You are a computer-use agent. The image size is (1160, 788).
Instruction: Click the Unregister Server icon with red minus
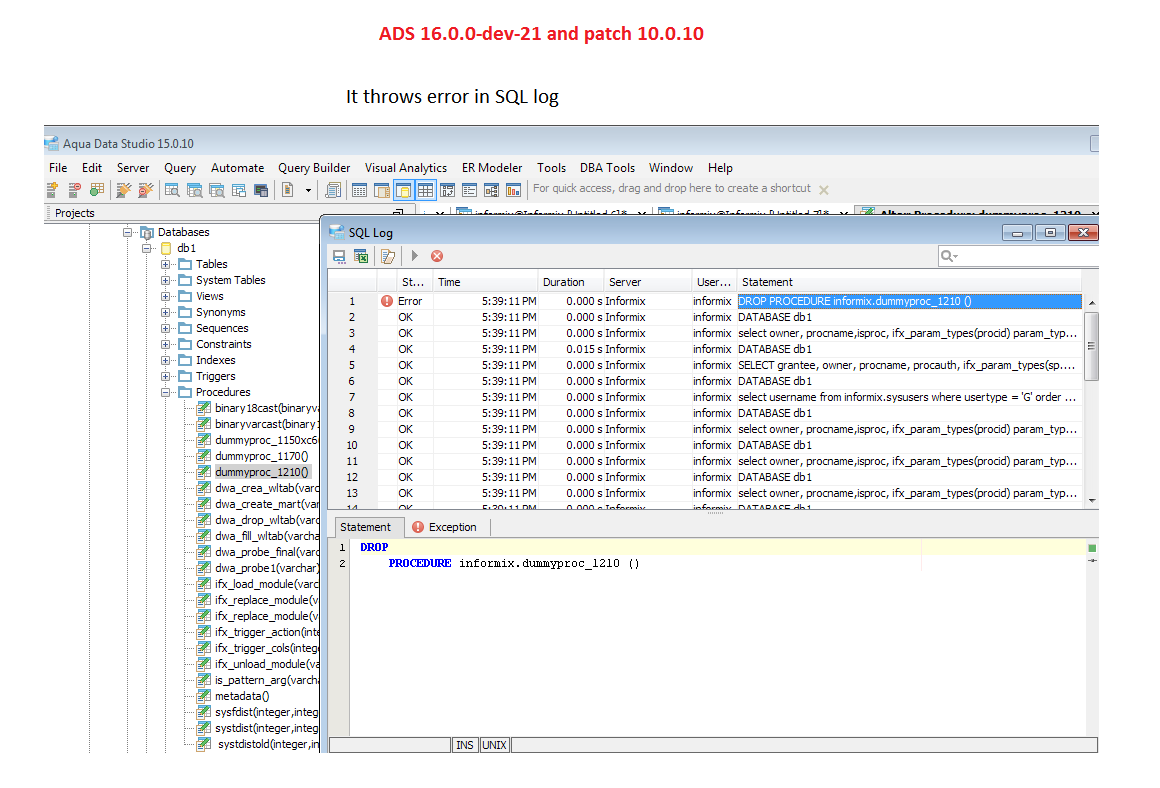point(75,190)
